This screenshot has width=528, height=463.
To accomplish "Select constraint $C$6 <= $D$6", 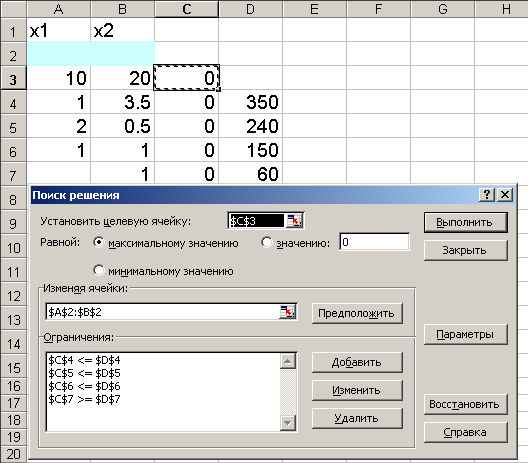I will tap(84, 386).
